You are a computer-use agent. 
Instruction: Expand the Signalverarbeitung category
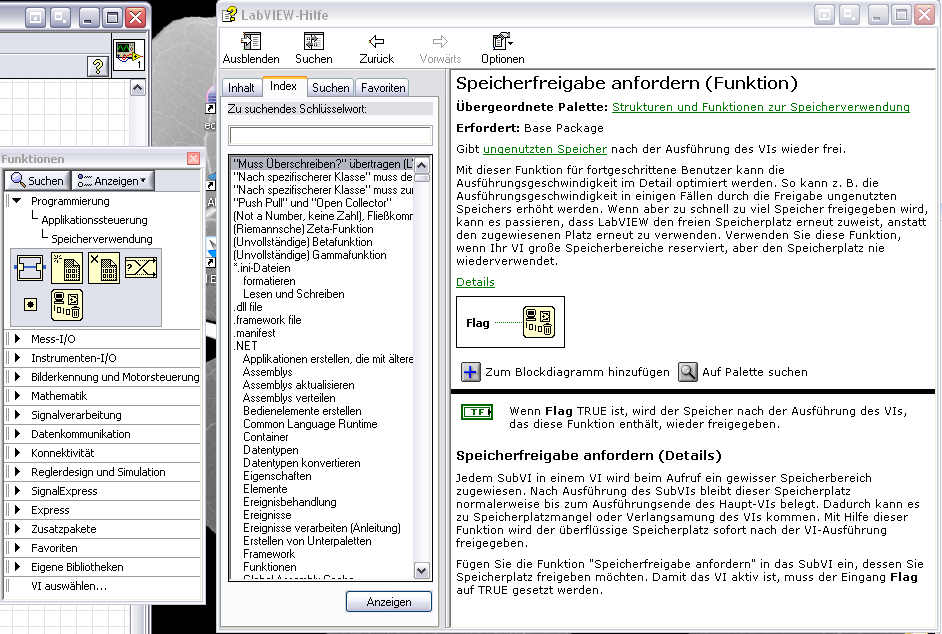tap(17, 415)
